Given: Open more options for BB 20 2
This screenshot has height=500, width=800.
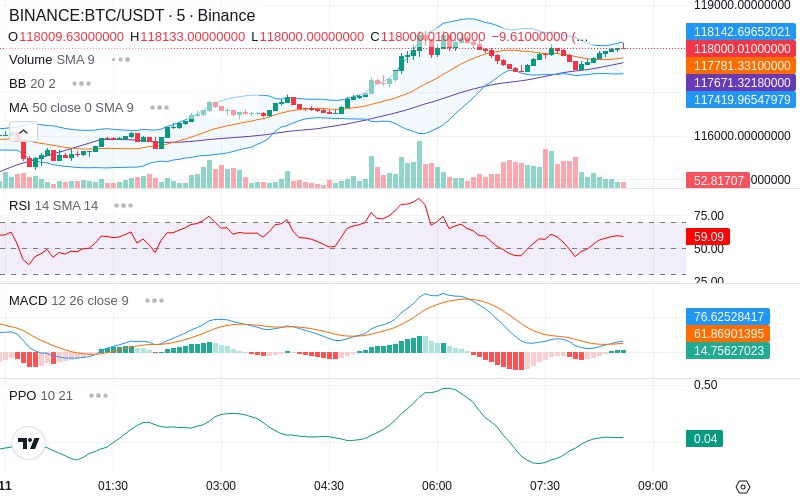Looking at the screenshot, I should coord(82,84).
